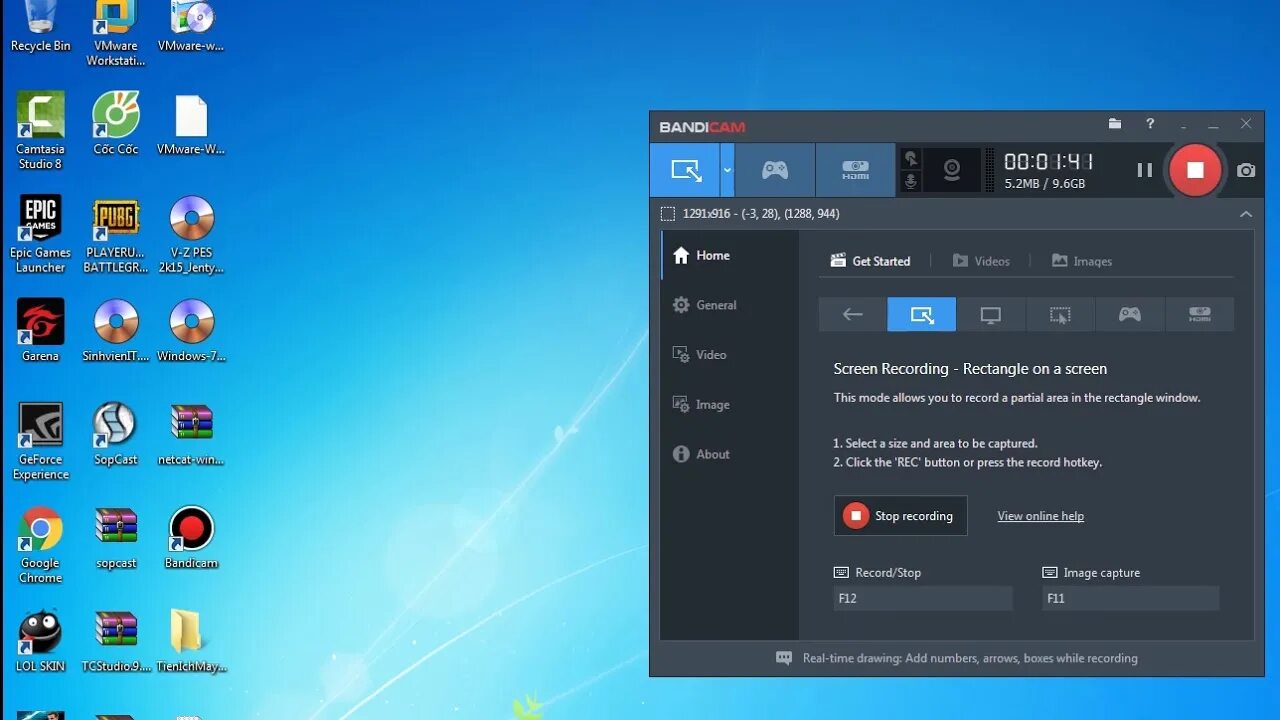The width and height of the screenshot is (1280, 720).
Task: Select V-Z PES 2k15 disc image icon
Action: (x=191, y=234)
